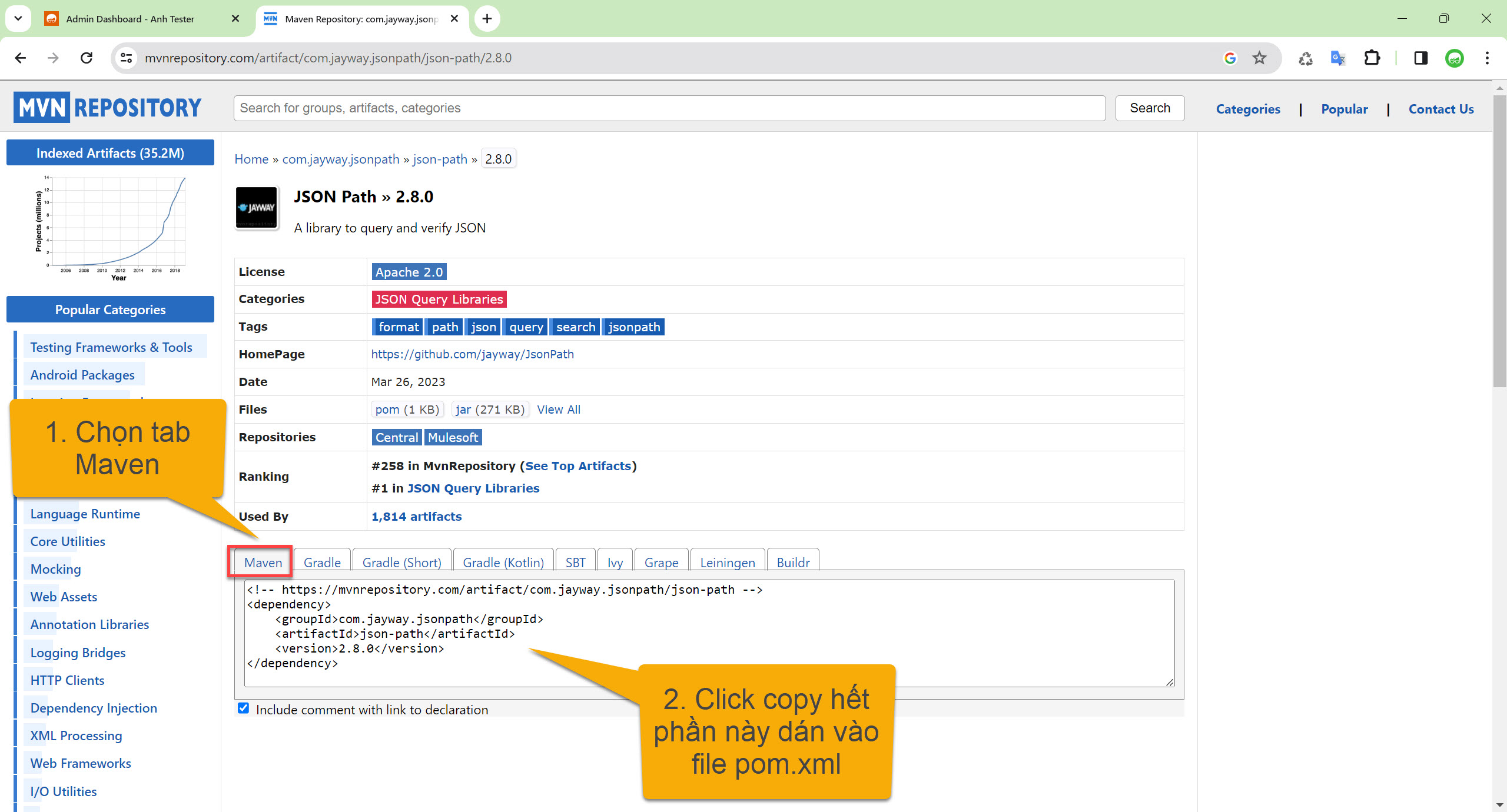Open Dependency Injection category
The width and height of the screenshot is (1507, 812).
tap(94, 708)
